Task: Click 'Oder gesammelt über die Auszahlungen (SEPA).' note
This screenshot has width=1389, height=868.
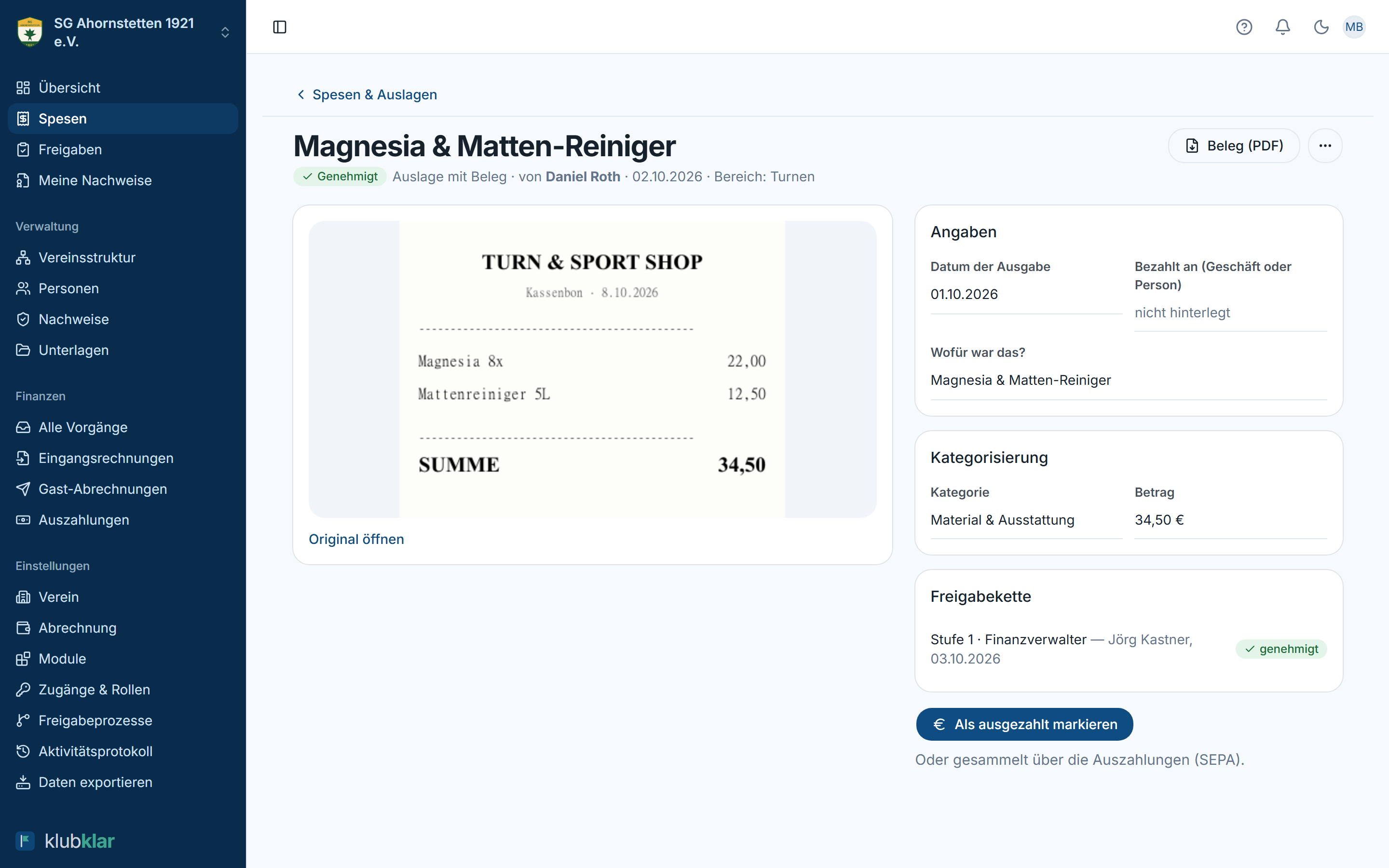Action: (x=1080, y=760)
